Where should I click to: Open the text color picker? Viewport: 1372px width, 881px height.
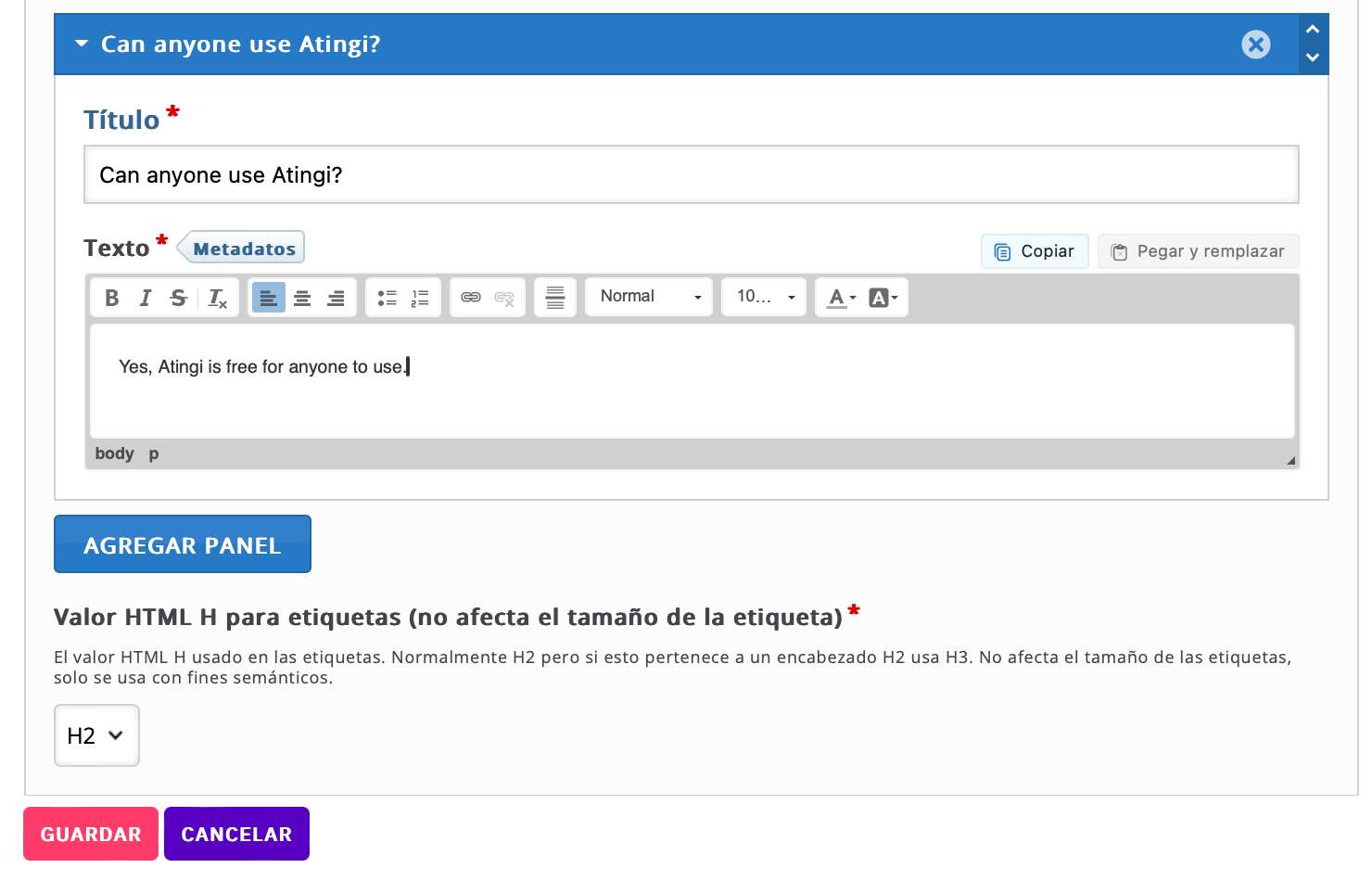842,298
